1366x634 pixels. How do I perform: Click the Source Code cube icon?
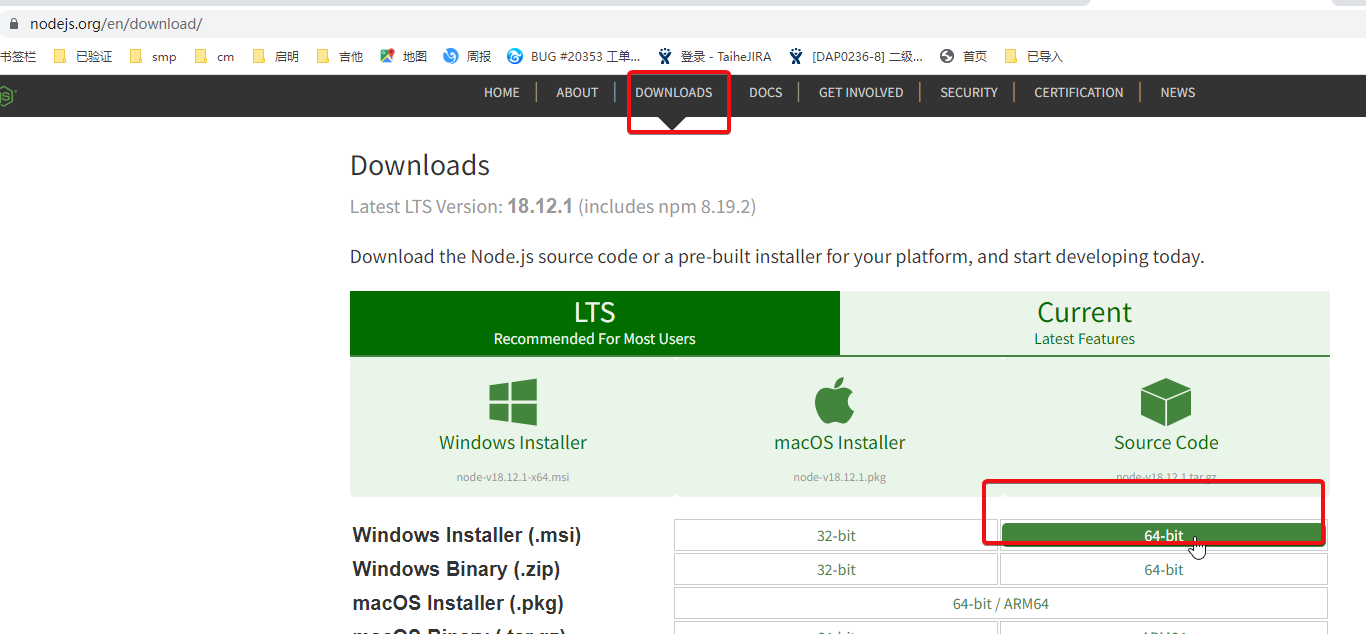point(1166,402)
